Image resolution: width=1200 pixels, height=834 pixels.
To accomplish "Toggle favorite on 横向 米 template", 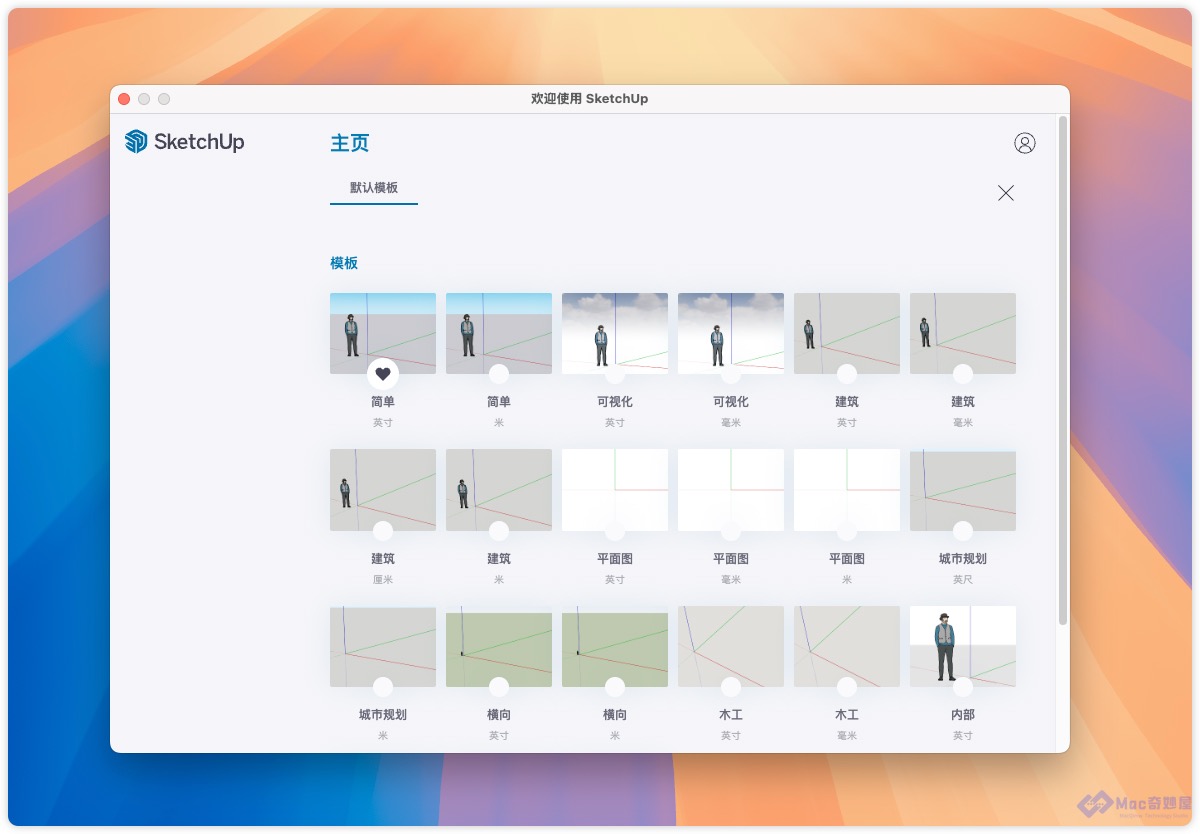I will click(615, 687).
